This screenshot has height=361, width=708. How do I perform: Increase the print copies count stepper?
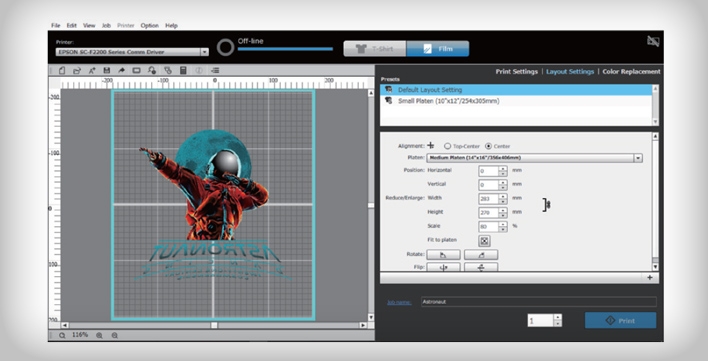558,317
